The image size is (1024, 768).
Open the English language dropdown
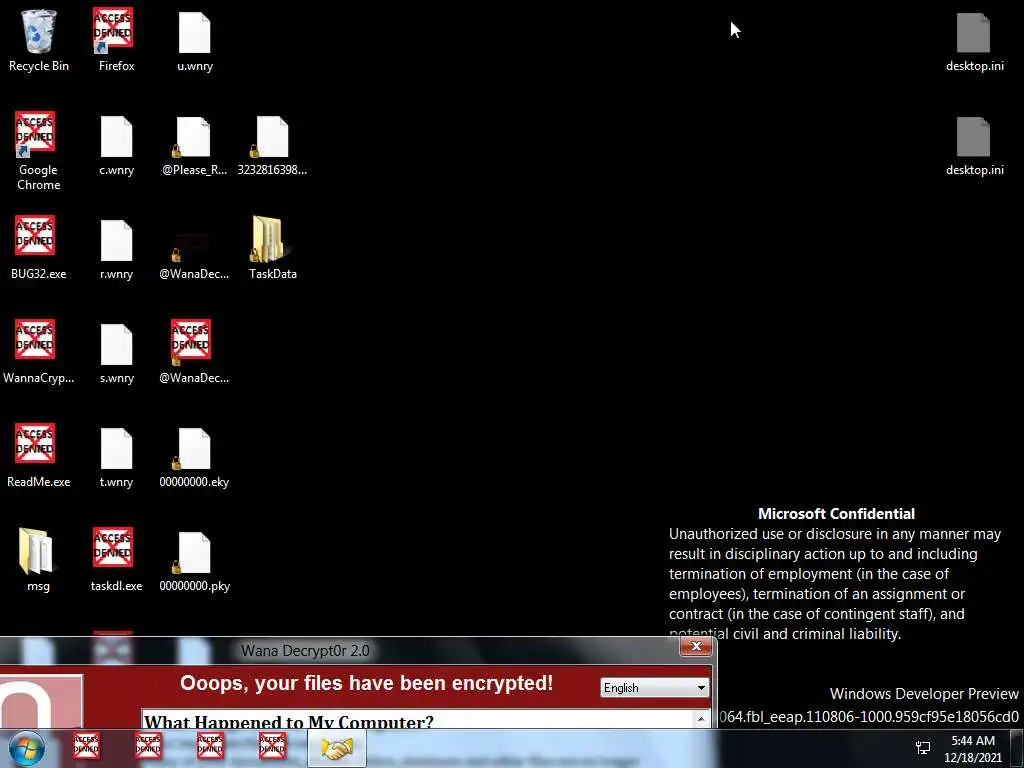[x=654, y=688]
